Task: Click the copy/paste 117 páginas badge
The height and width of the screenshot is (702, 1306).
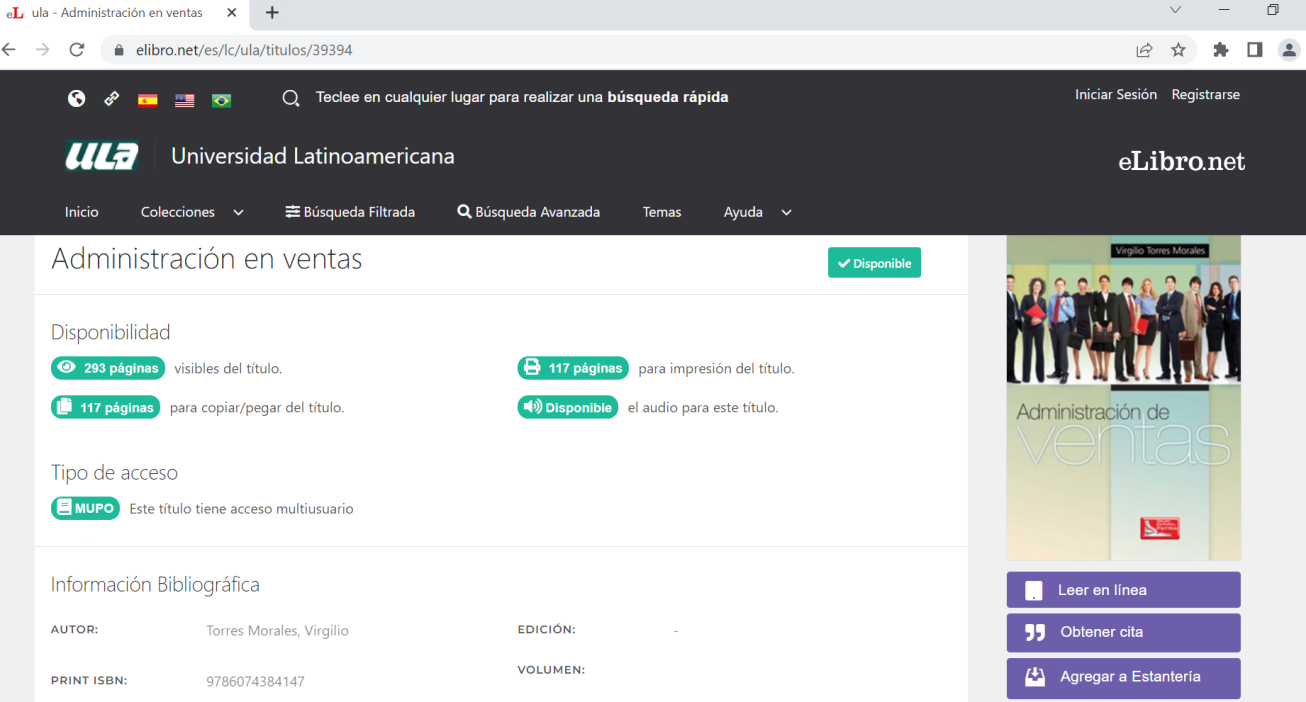Action: [105, 407]
